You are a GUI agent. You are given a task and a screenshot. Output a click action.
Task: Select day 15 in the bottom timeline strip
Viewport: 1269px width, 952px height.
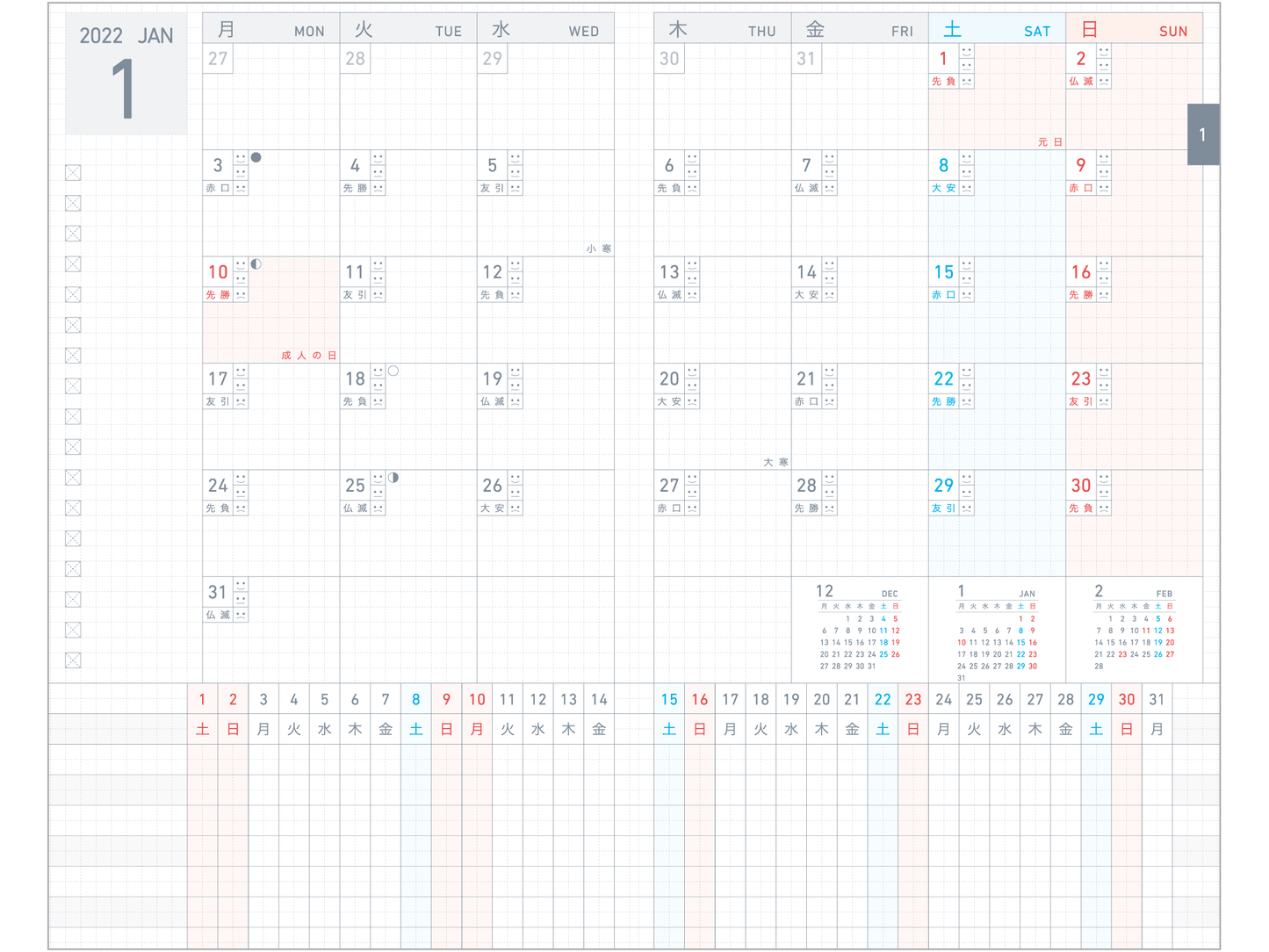[669, 700]
